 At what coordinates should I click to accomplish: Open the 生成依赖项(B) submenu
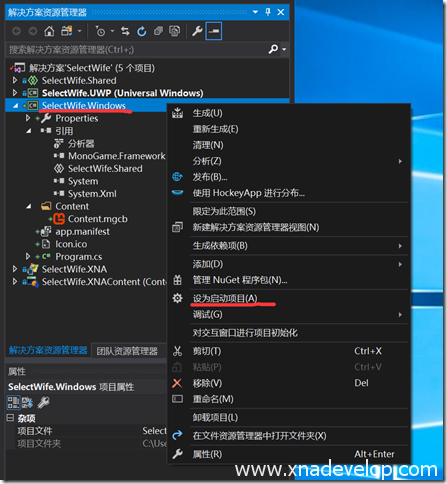pyautogui.click(x=289, y=246)
